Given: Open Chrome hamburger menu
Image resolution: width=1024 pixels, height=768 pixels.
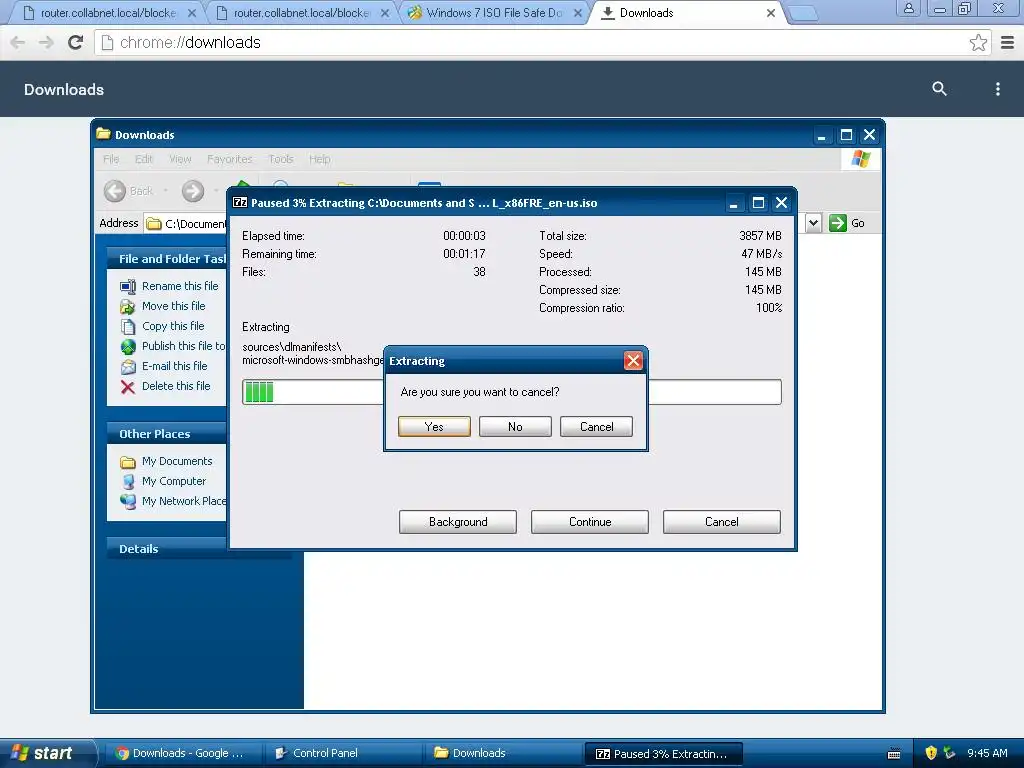Looking at the screenshot, I should [1008, 42].
